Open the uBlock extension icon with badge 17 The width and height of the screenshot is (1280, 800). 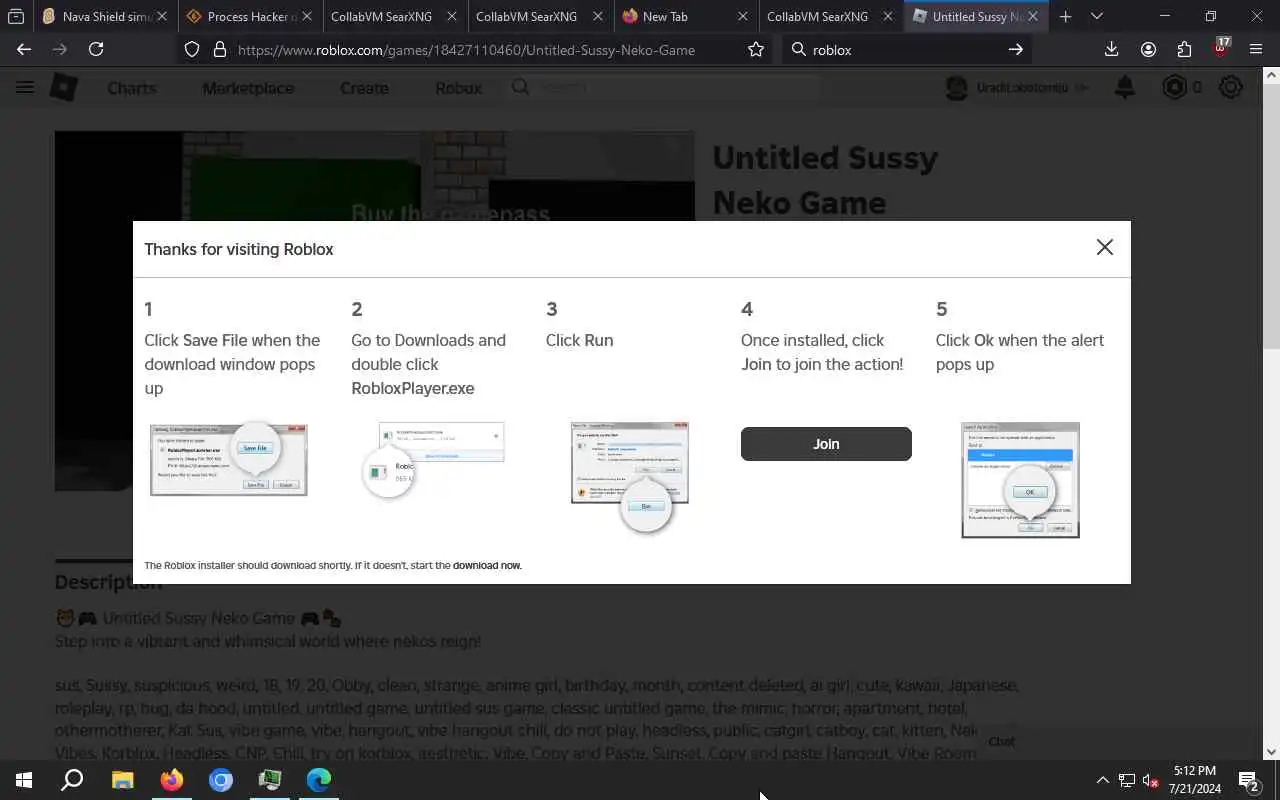pos(1221,48)
